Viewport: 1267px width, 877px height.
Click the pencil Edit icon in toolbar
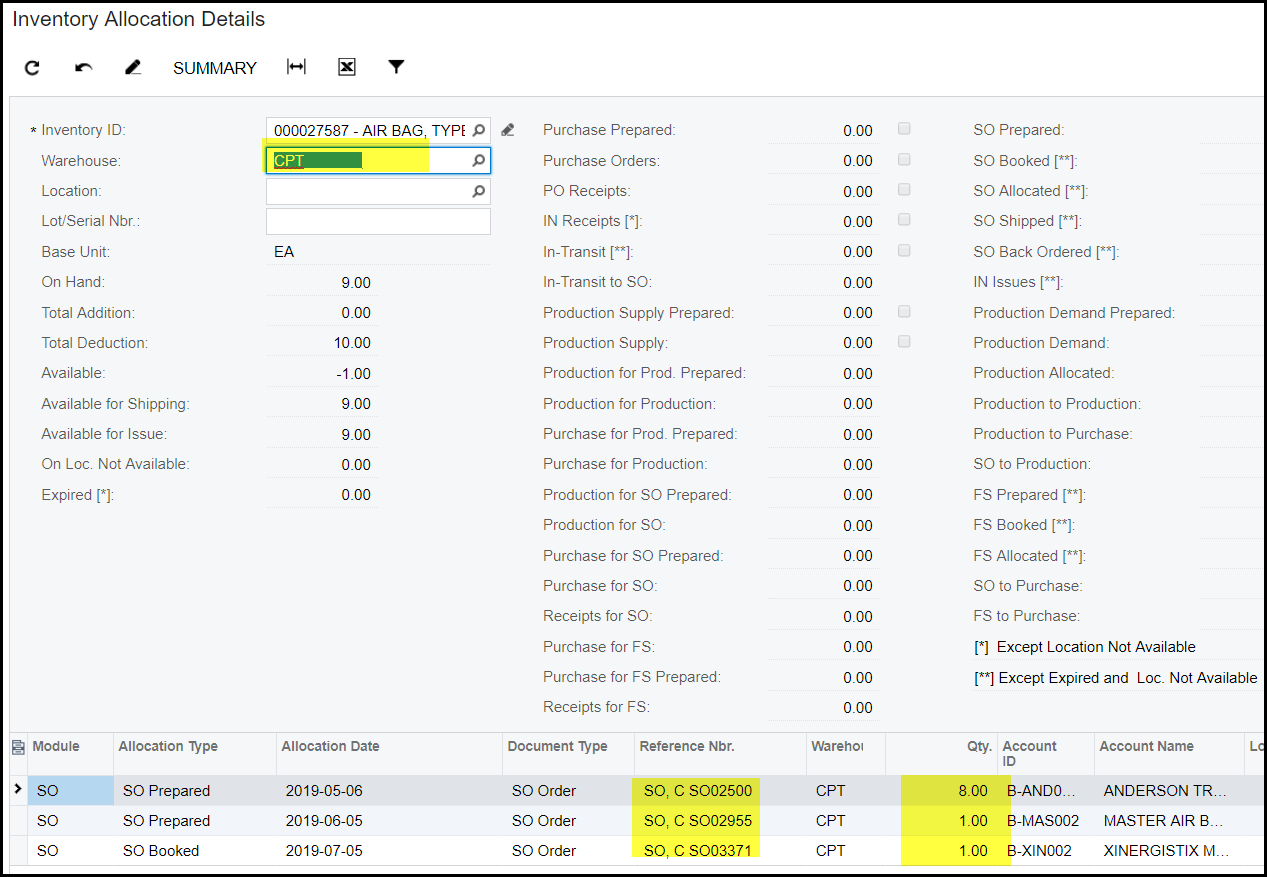tap(133, 68)
